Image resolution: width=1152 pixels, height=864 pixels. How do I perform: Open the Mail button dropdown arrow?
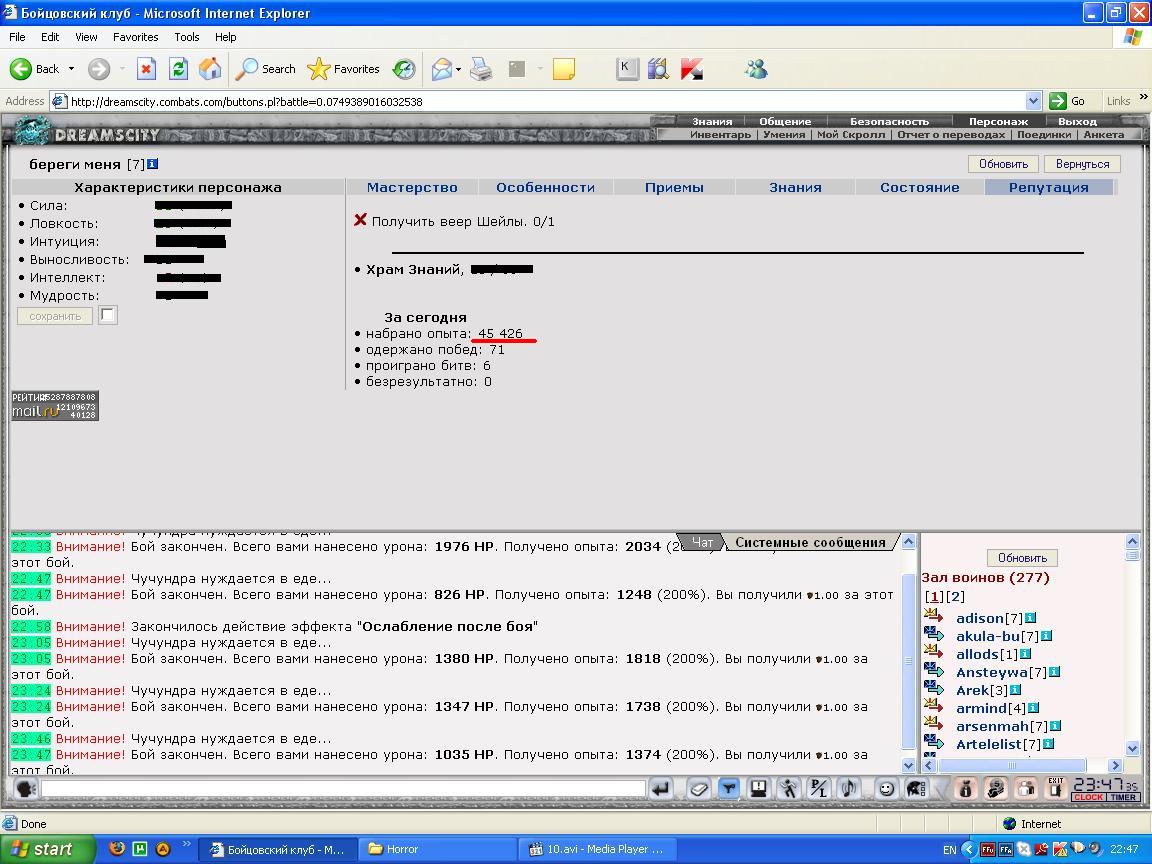458,70
